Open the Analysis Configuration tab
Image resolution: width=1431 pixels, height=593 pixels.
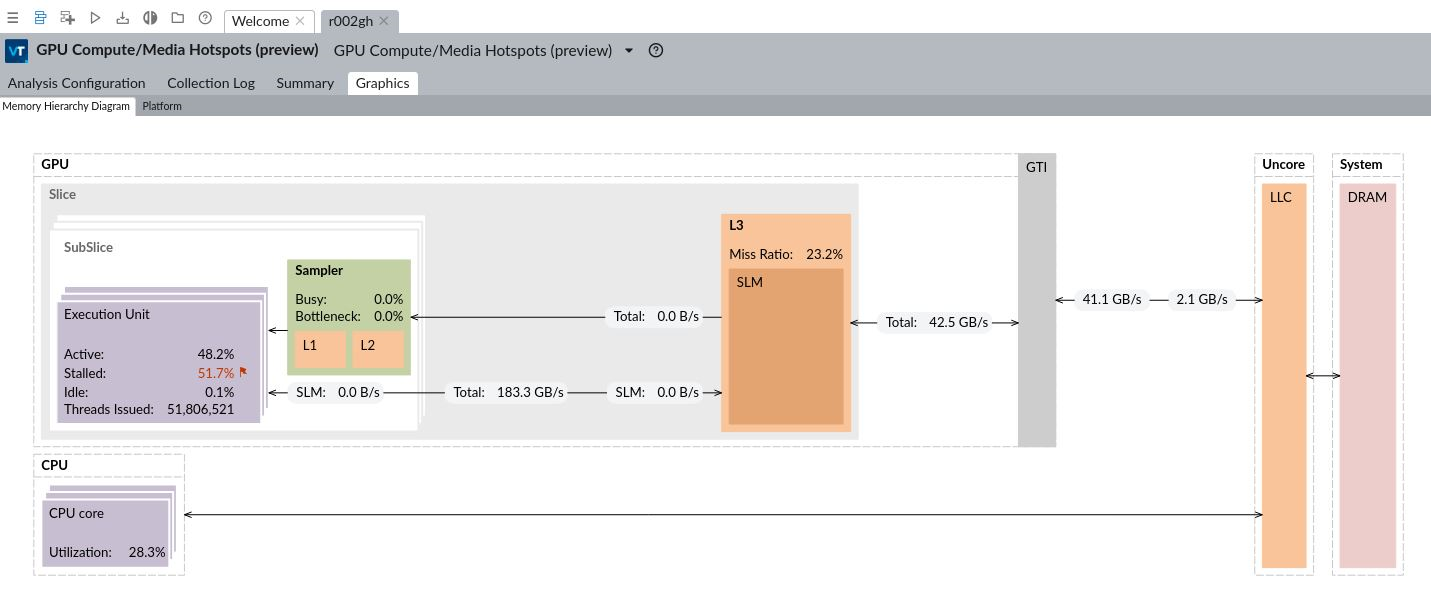point(76,83)
